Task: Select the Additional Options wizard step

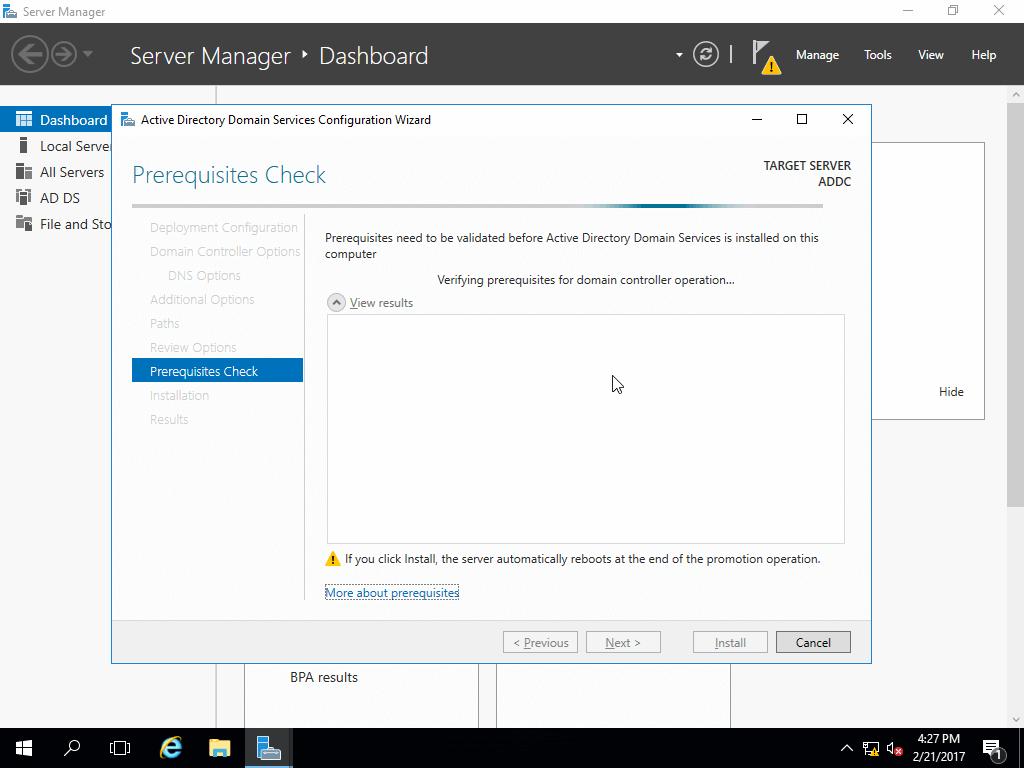Action: pyautogui.click(x=202, y=299)
